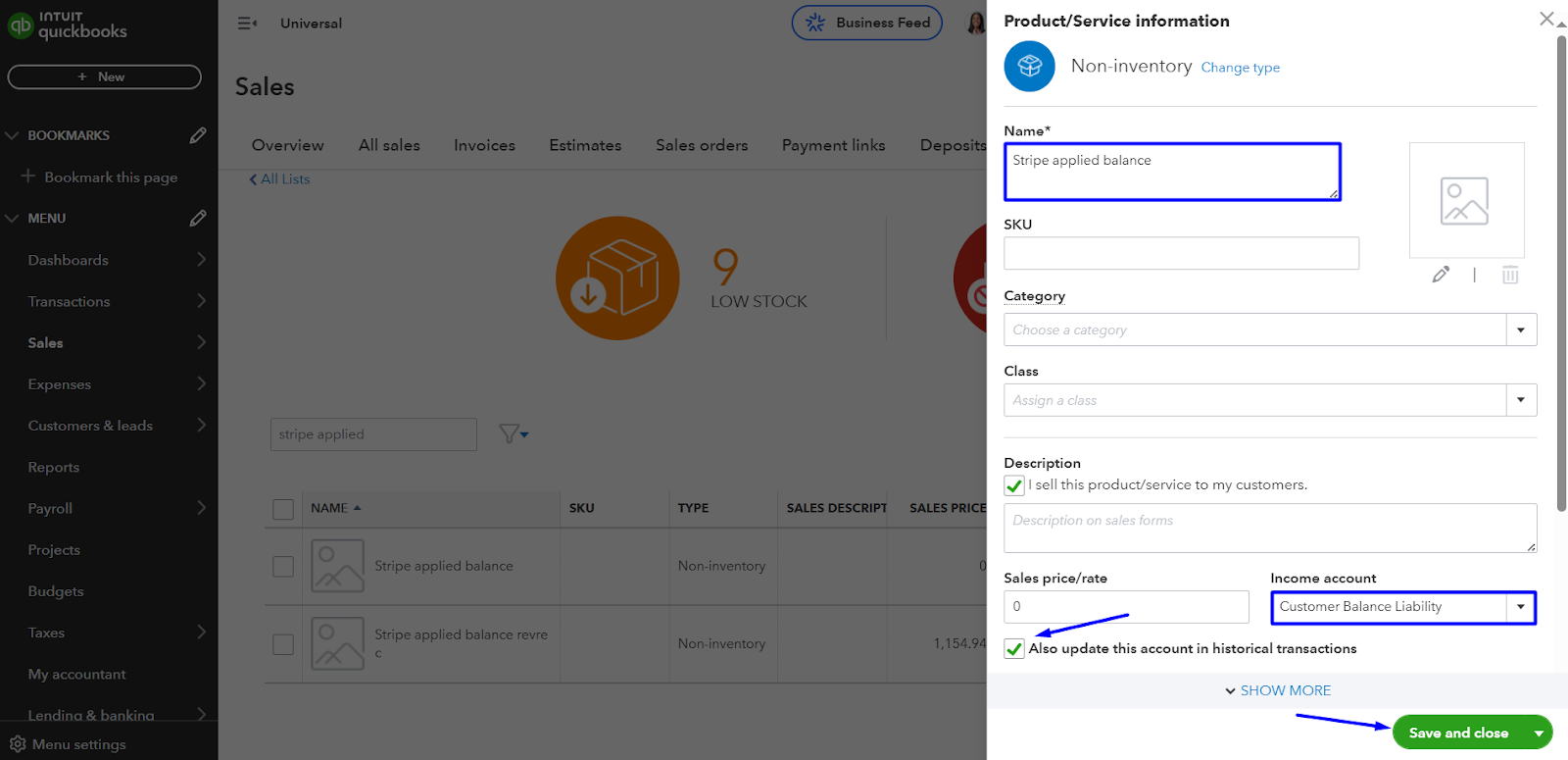Collapse navigation with the hamburger icon
Image resolution: width=1568 pixels, height=760 pixels.
coord(247,23)
